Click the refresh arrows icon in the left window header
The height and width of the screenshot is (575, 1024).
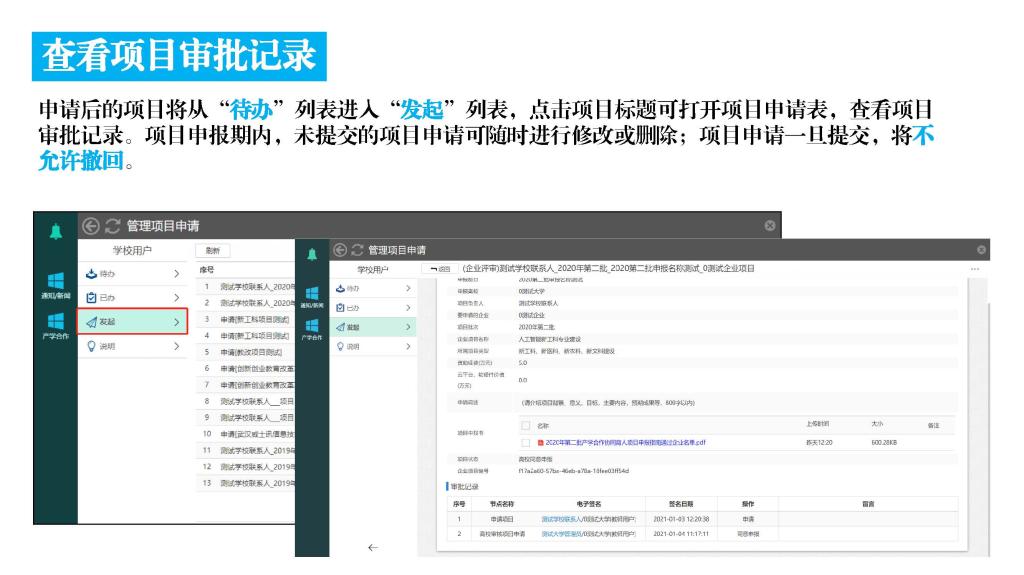click(x=112, y=227)
